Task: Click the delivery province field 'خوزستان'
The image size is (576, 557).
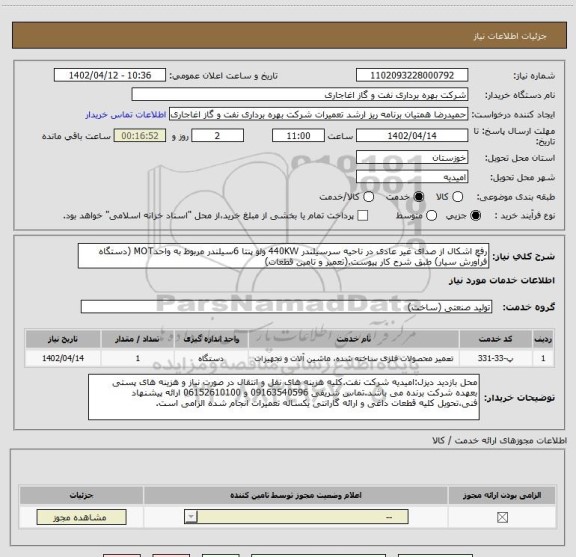Action: [412, 157]
